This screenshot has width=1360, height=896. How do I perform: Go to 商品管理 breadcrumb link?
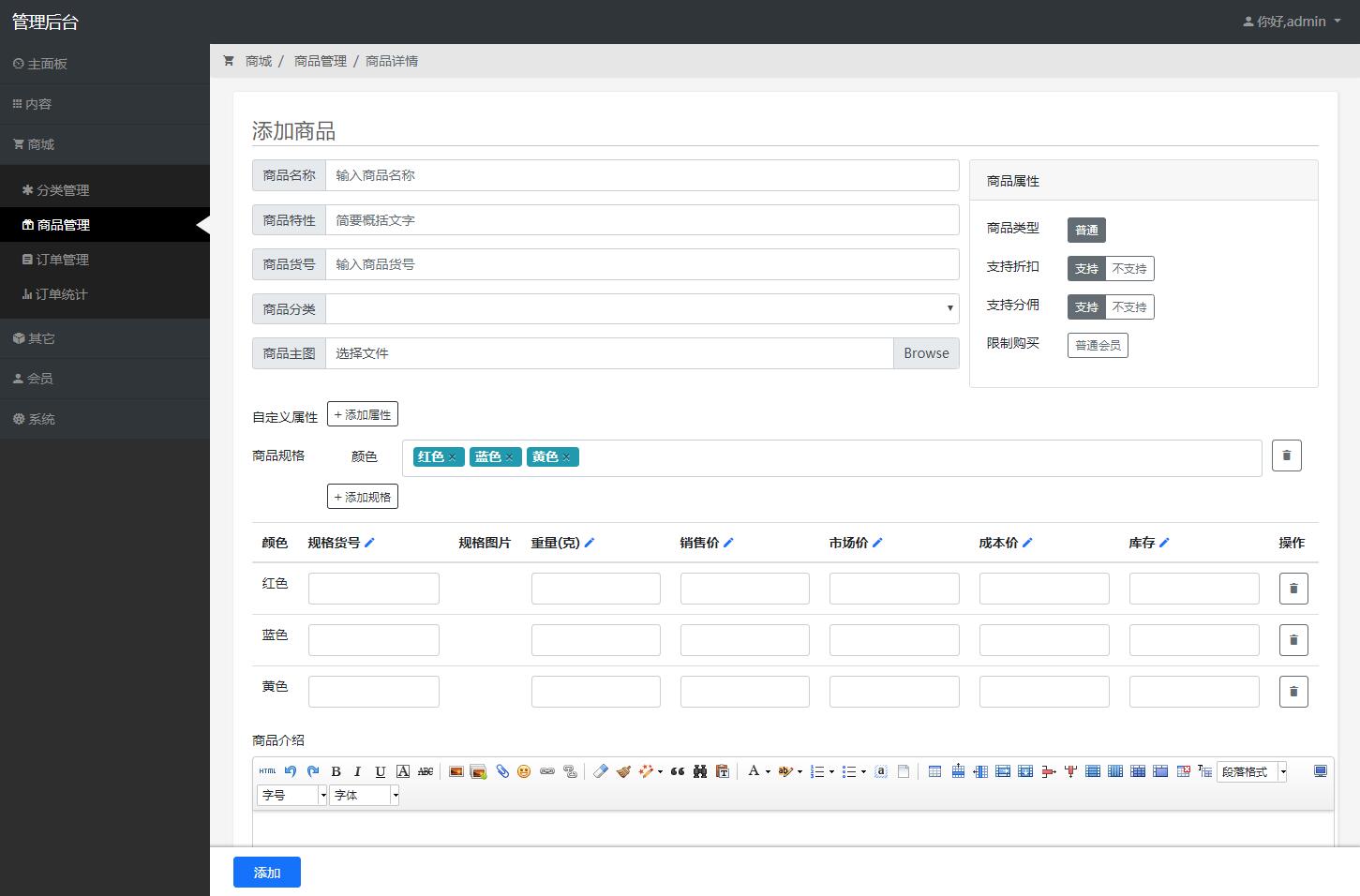click(x=321, y=61)
